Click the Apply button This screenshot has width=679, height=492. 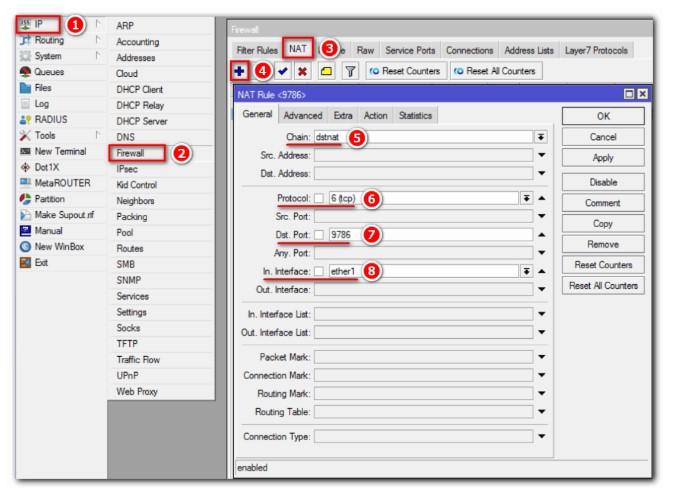(x=603, y=158)
